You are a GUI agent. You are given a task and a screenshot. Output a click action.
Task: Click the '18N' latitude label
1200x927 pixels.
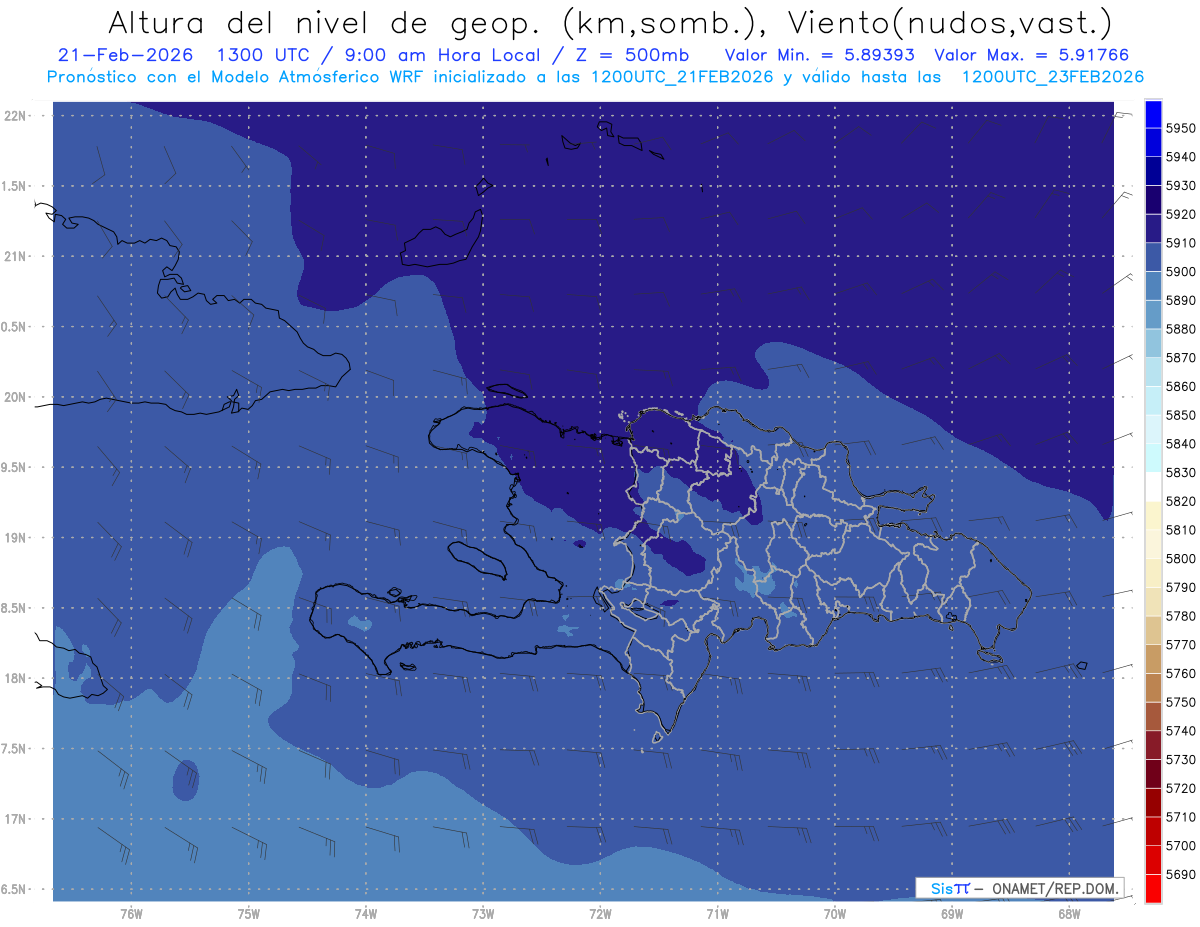[17, 679]
